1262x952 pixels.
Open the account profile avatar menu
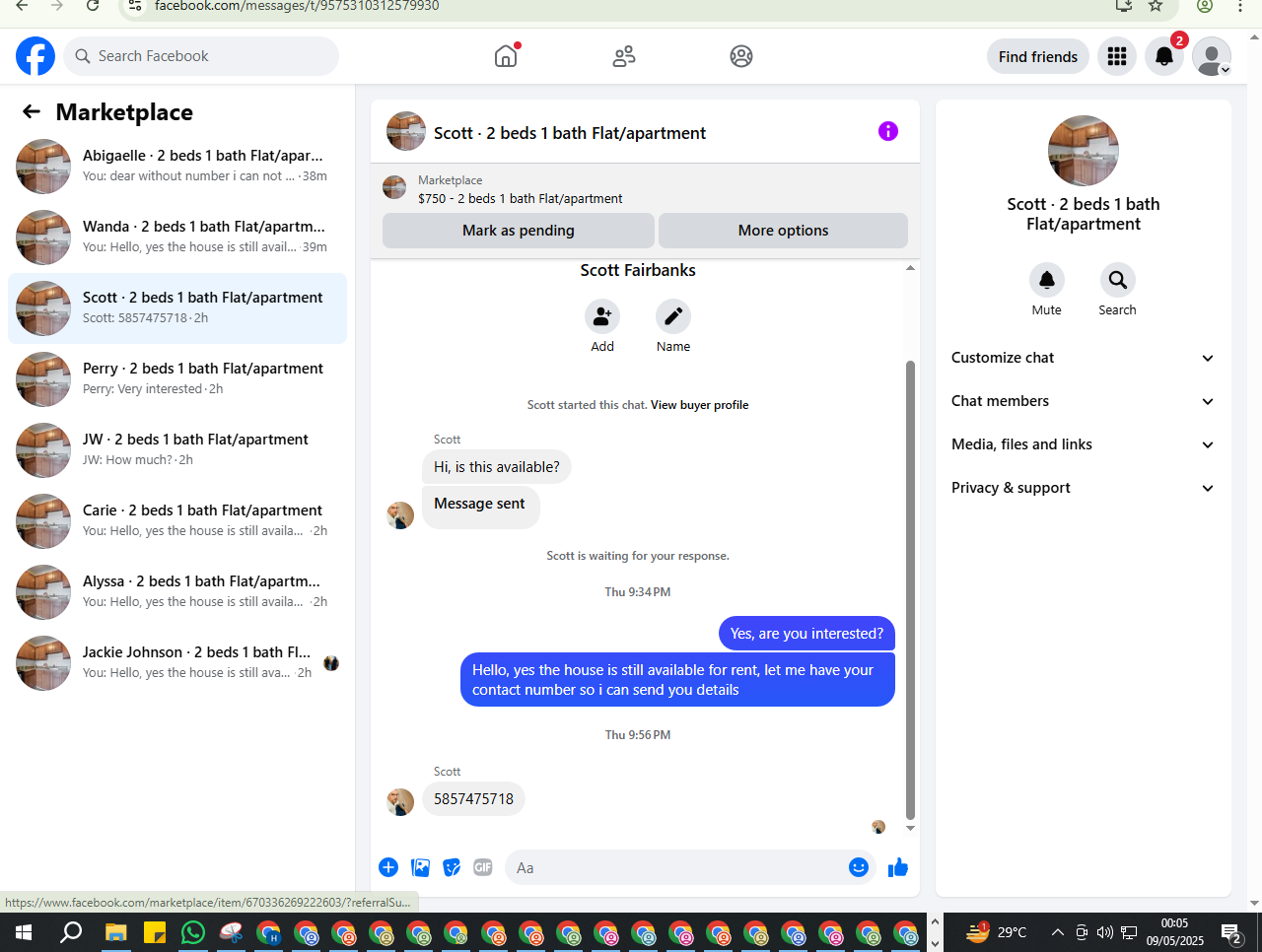(1212, 56)
